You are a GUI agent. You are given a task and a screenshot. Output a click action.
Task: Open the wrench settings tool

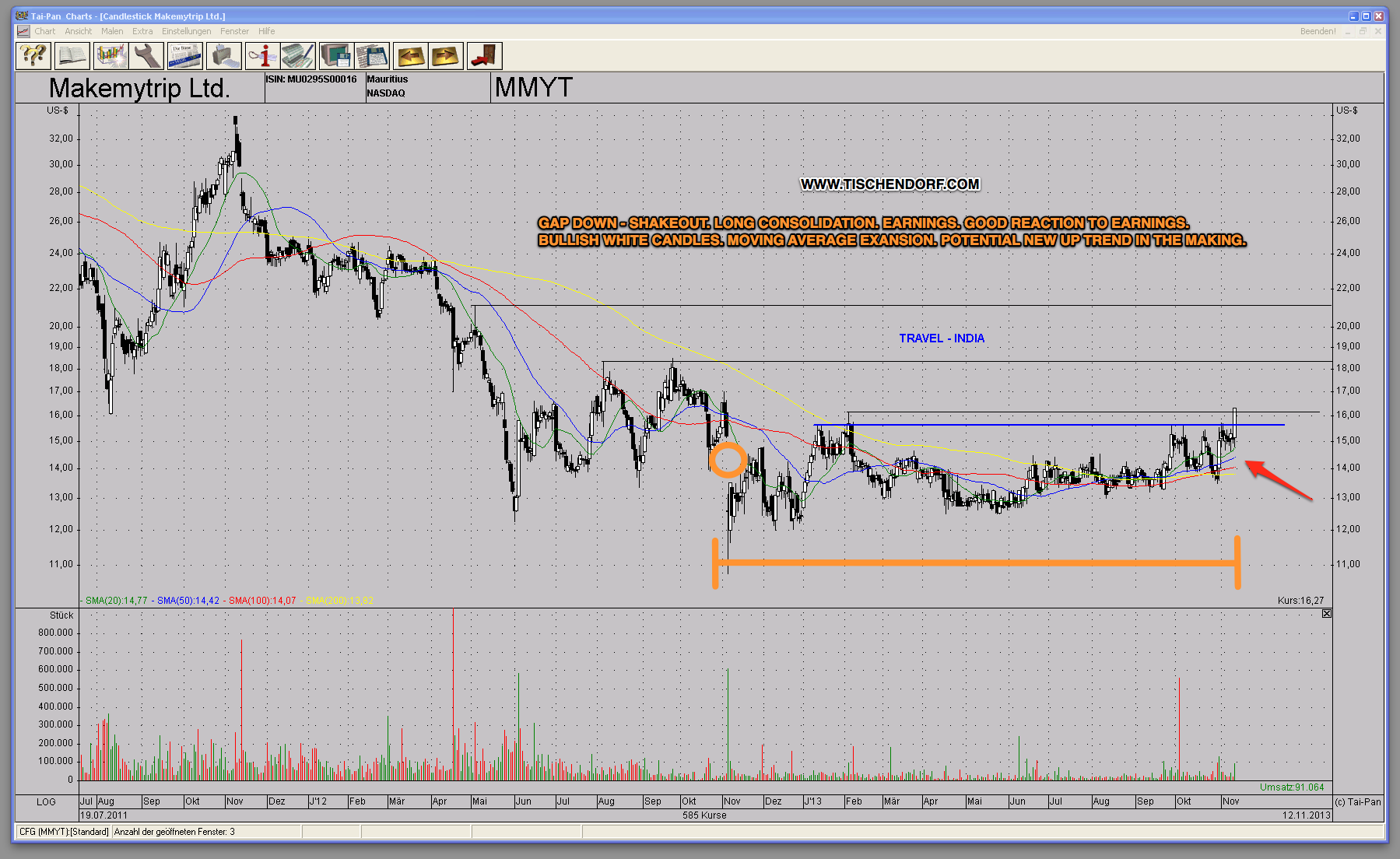pos(147,56)
